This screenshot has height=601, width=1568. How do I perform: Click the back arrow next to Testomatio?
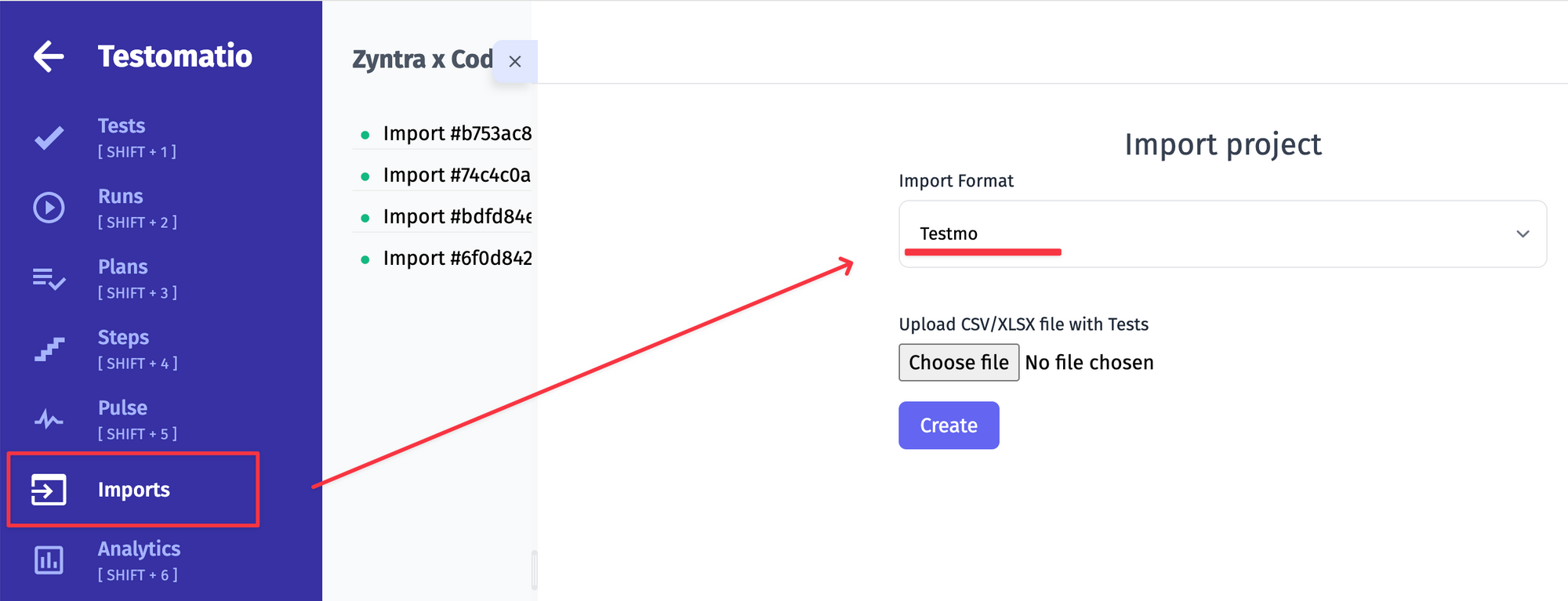(x=49, y=56)
